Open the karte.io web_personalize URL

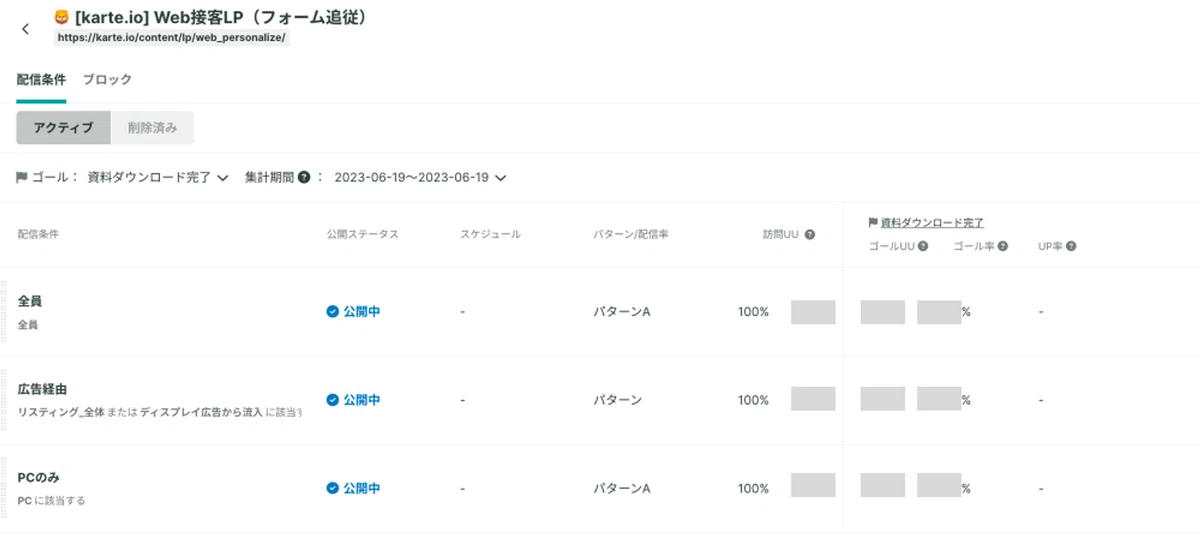click(172, 38)
